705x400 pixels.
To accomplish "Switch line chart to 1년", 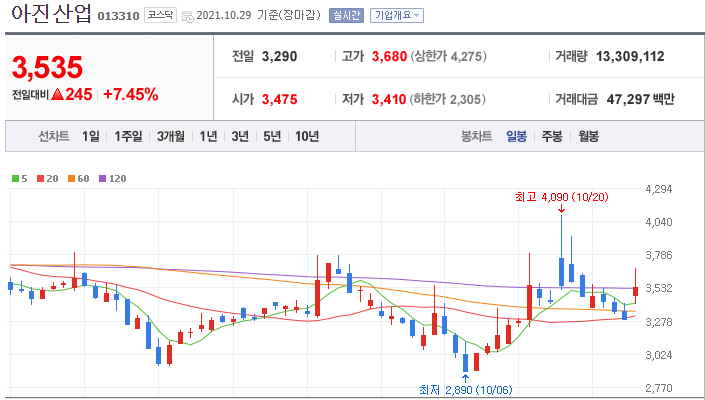I will (x=208, y=136).
